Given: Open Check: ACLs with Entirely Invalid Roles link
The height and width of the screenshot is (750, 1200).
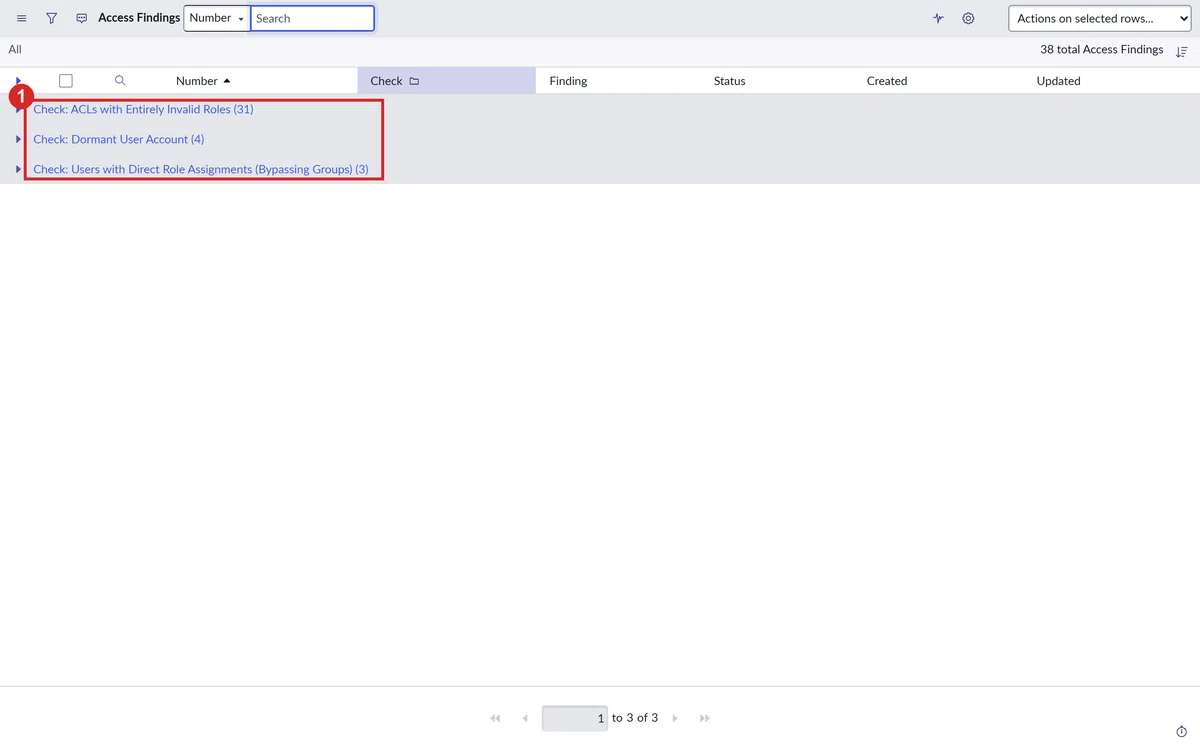Looking at the screenshot, I should (x=143, y=109).
